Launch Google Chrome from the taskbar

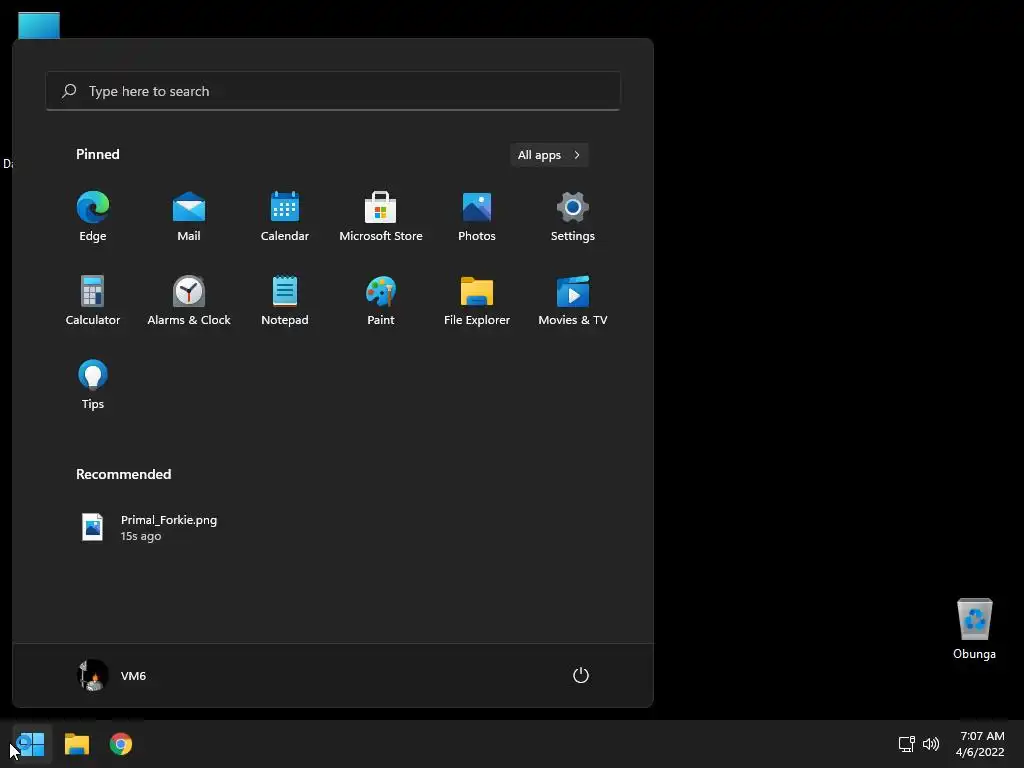point(121,744)
